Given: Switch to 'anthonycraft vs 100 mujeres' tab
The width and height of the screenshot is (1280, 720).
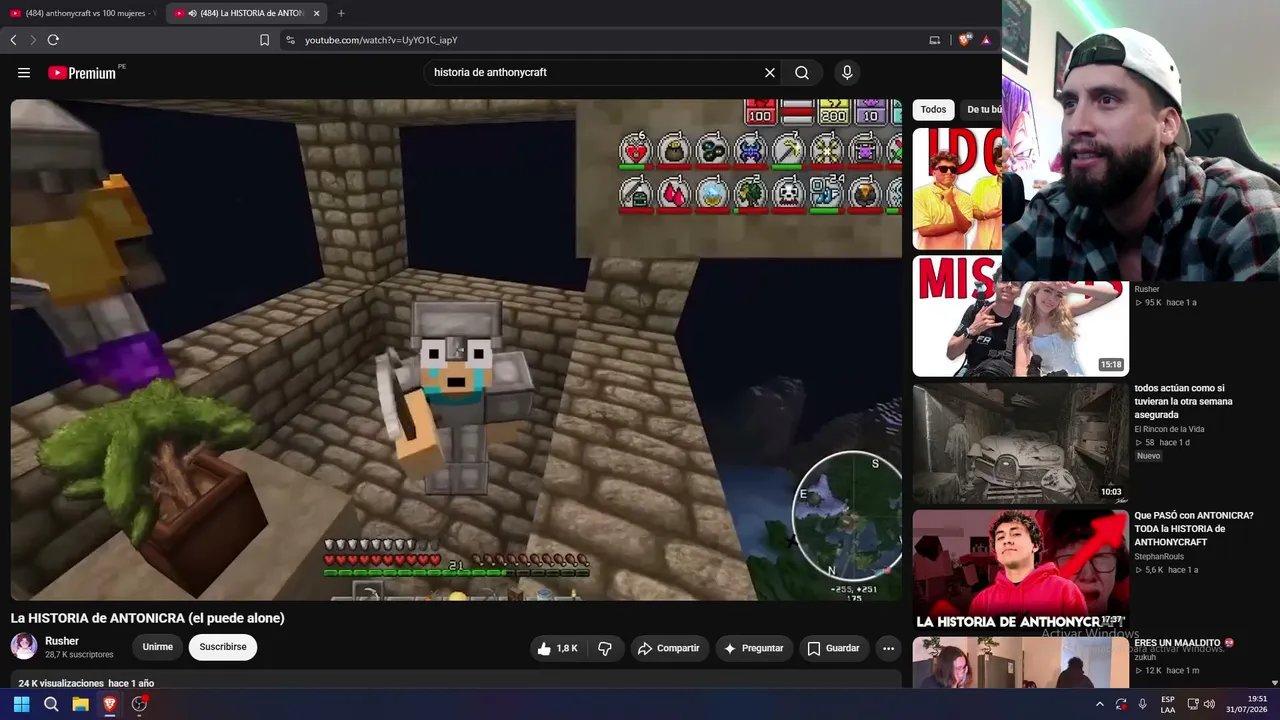Looking at the screenshot, I should [82, 13].
